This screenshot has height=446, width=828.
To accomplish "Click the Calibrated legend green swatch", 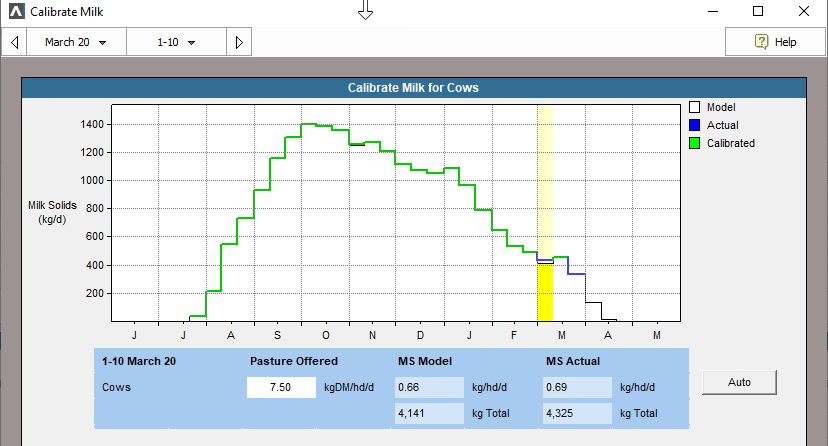I will tap(694, 143).
